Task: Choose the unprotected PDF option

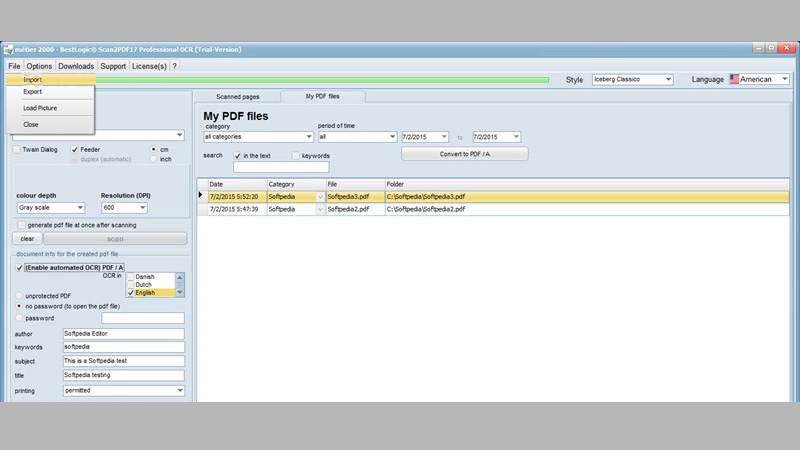Action: [18, 295]
